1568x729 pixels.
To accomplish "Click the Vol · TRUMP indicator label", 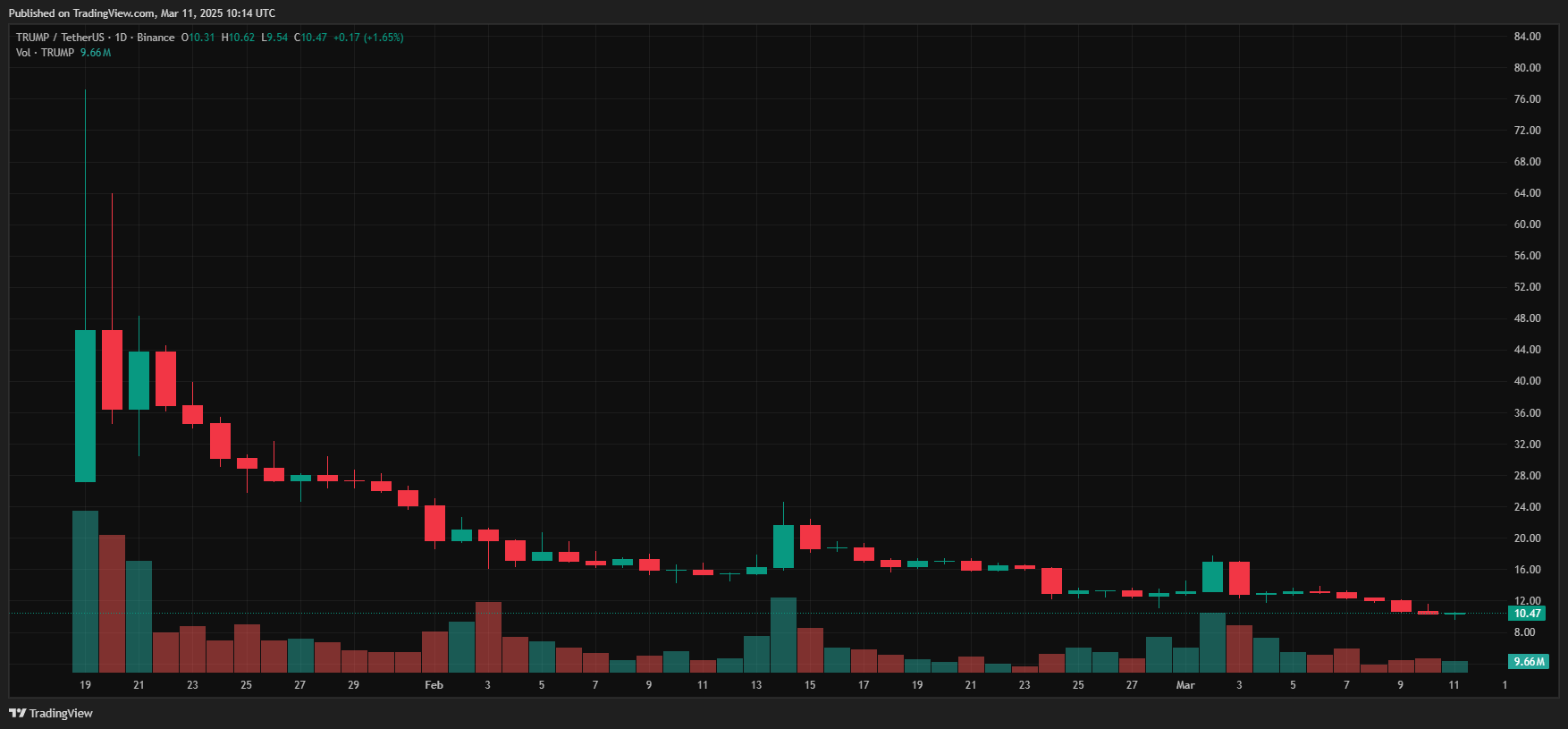I will pos(45,53).
